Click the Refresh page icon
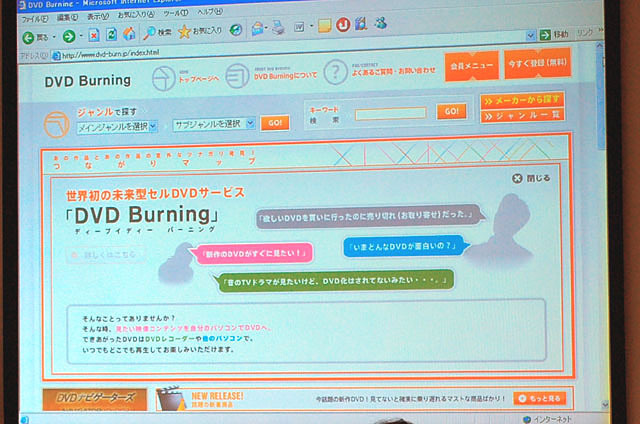This screenshot has height=424, width=640. [111, 35]
